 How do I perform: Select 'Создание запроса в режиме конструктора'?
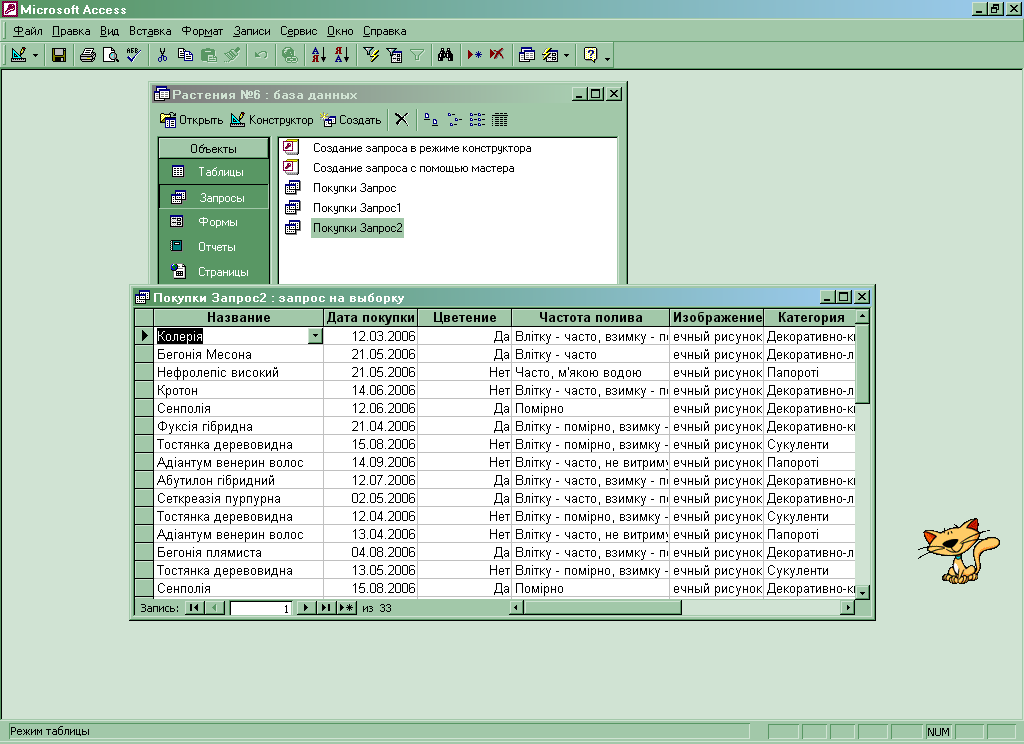[421, 148]
